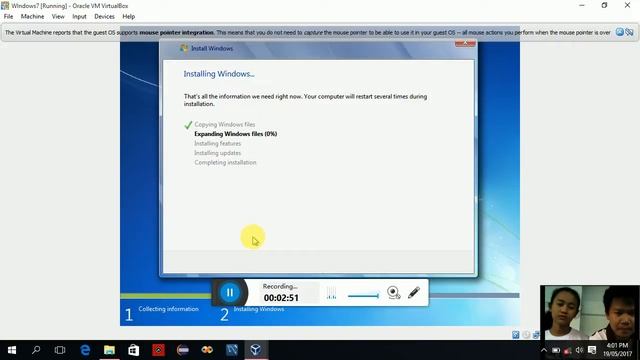
Task: Open the volume tray icon
Action: [x=579, y=350]
